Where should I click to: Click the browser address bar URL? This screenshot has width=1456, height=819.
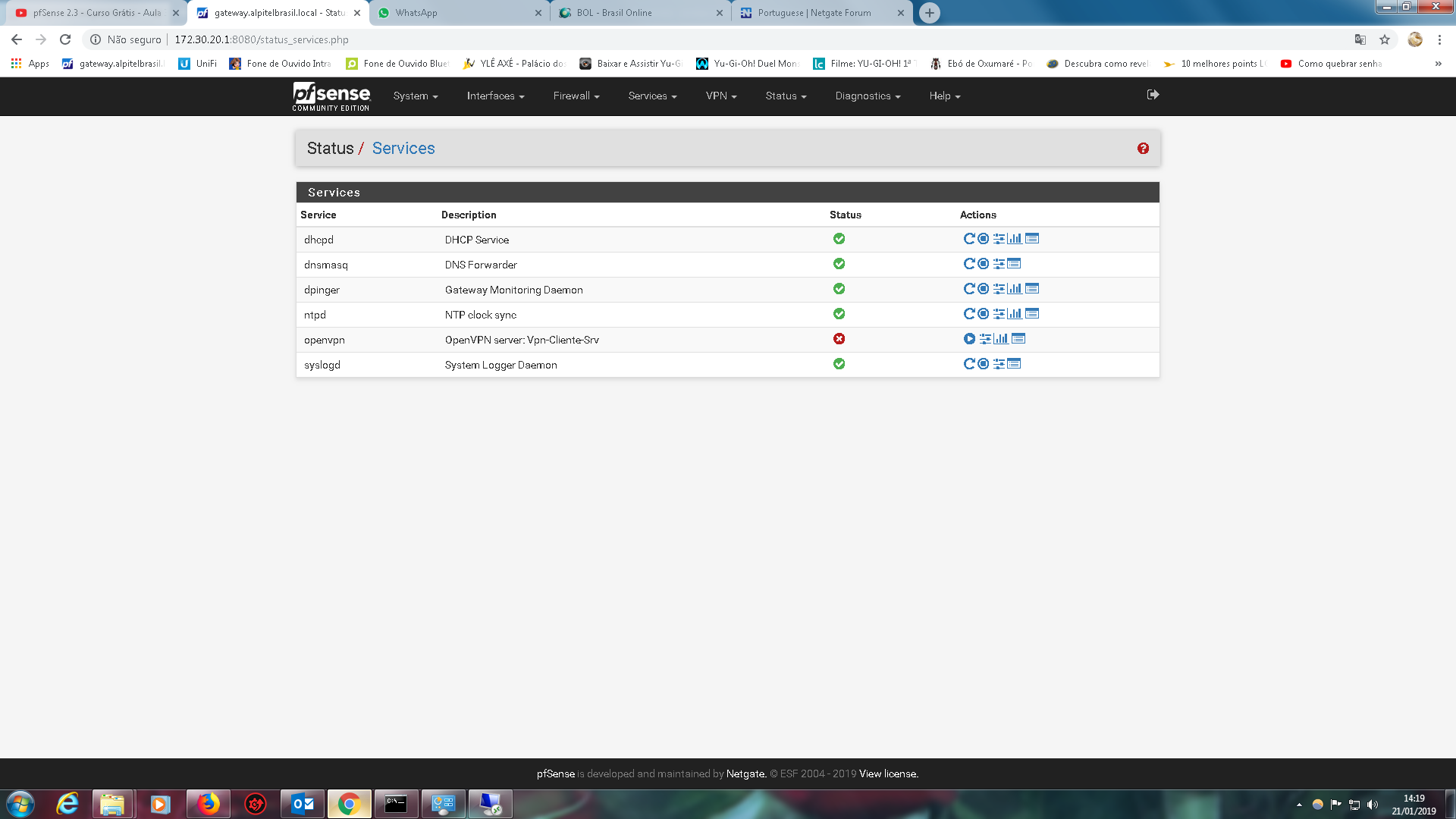pos(262,39)
